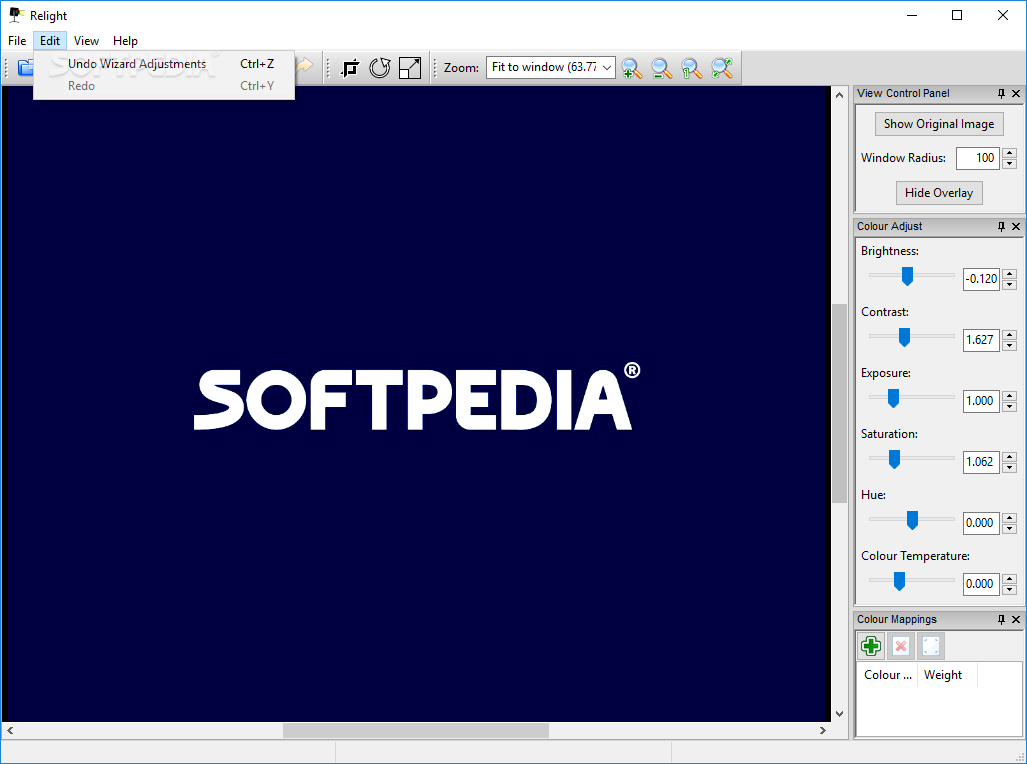The height and width of the screenshot is (764, 1027).
Task: Close the Colour Adjust panel
Action: pyautogui.click(x=1016, y=227)
